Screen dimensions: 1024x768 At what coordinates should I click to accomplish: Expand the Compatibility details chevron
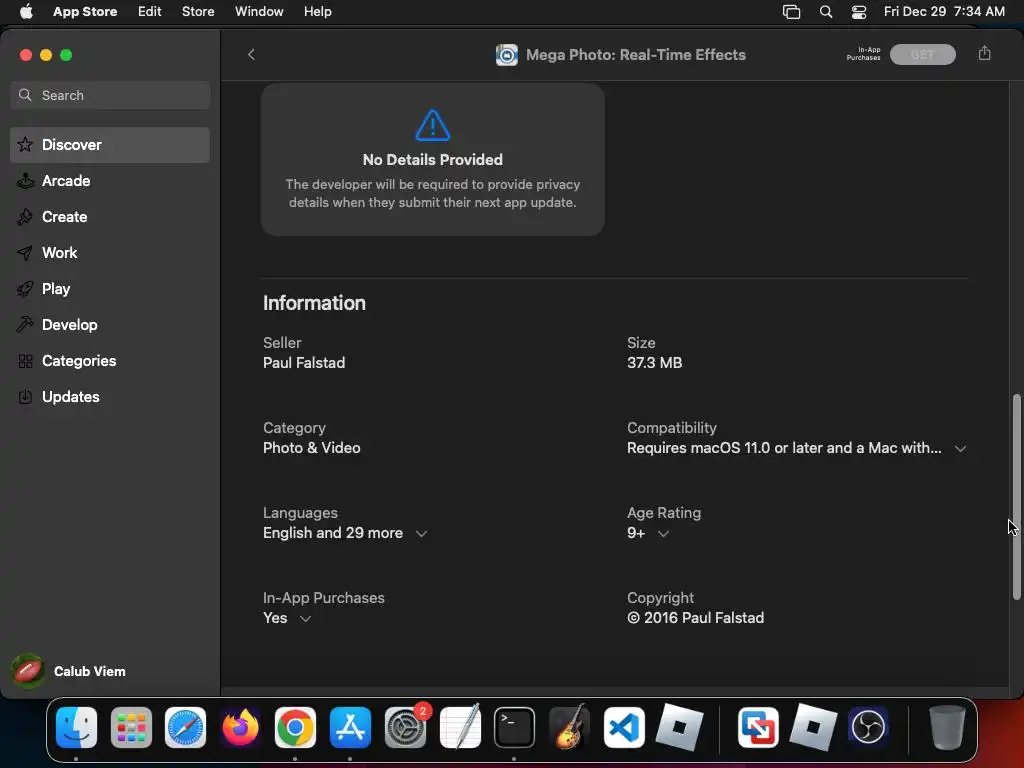tap(960, 449)
